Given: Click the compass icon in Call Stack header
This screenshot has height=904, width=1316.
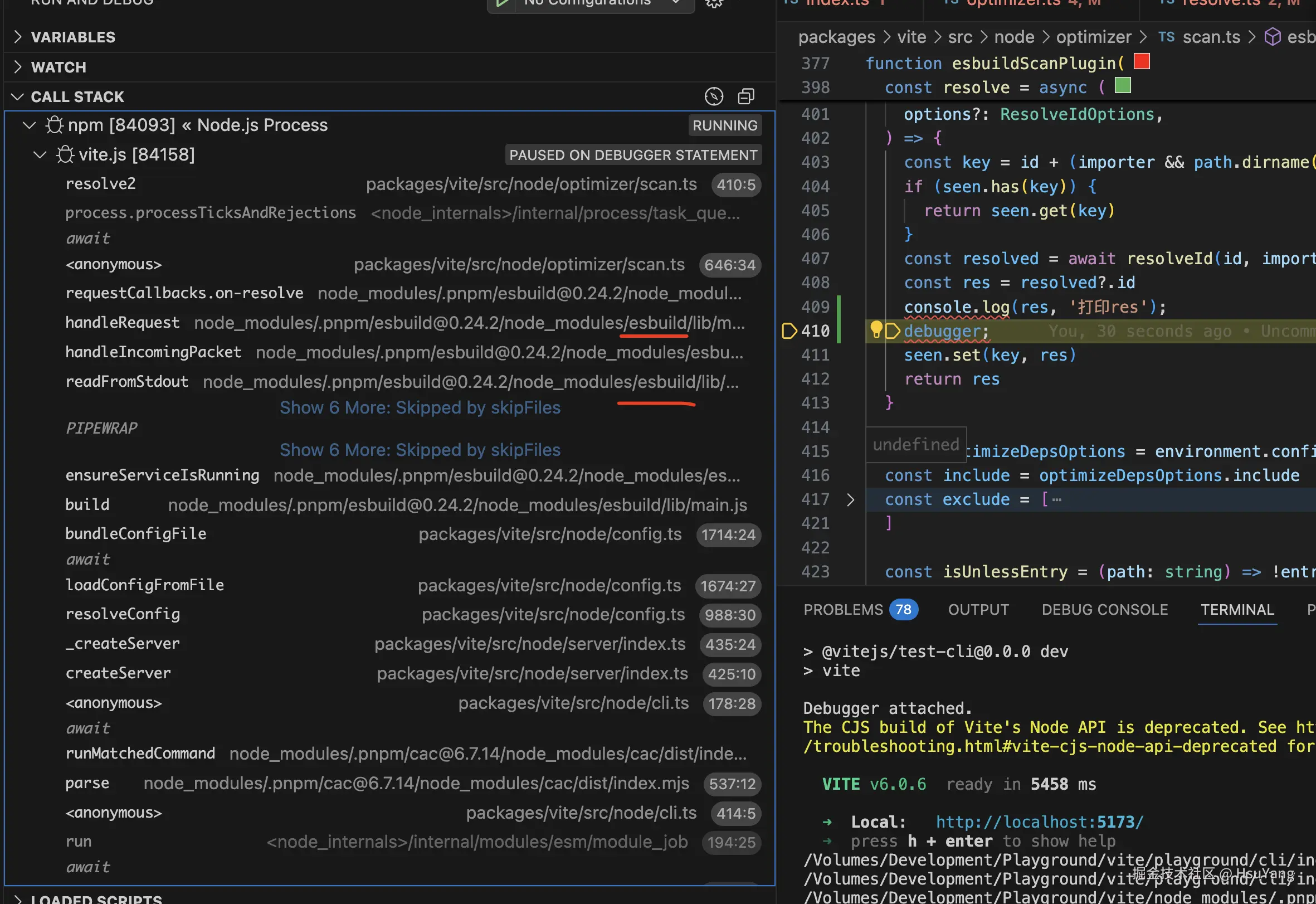Looking at the screenshot, I should [x=714, y=96].
